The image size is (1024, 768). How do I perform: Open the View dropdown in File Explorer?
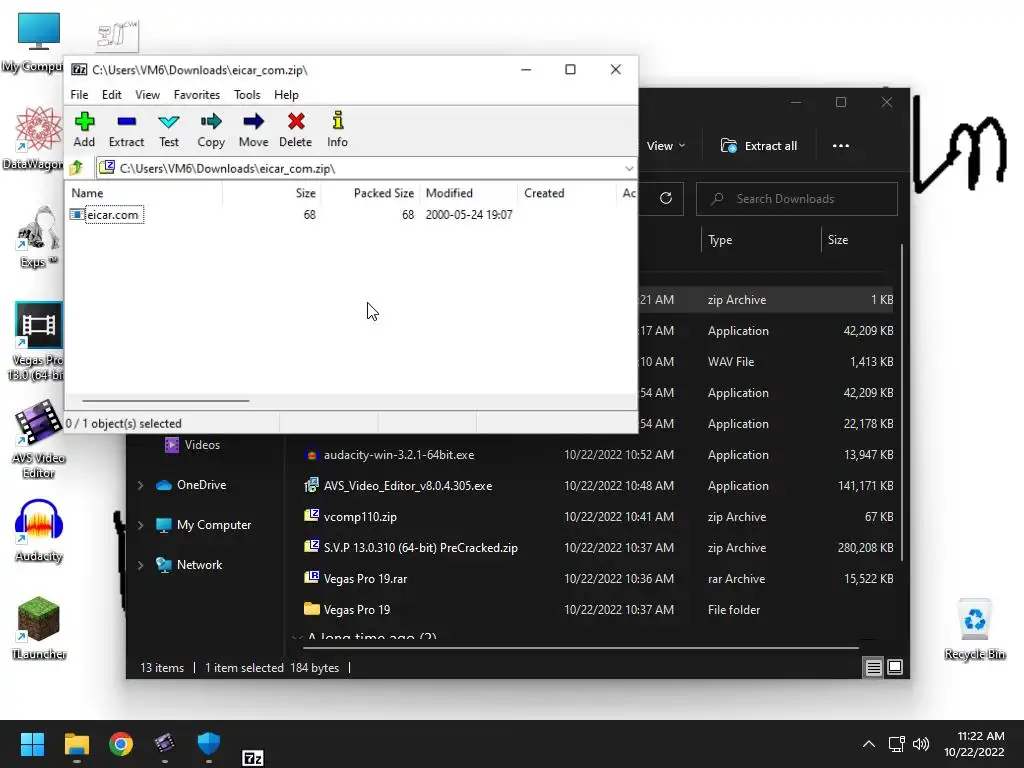(x=665, y=146)
